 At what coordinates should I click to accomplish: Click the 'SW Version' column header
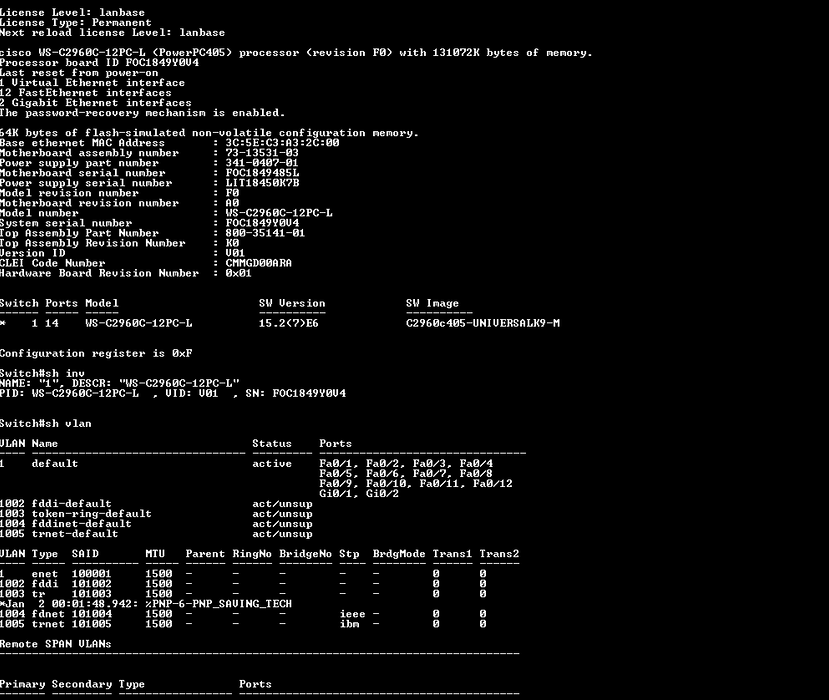click(292, 303)
